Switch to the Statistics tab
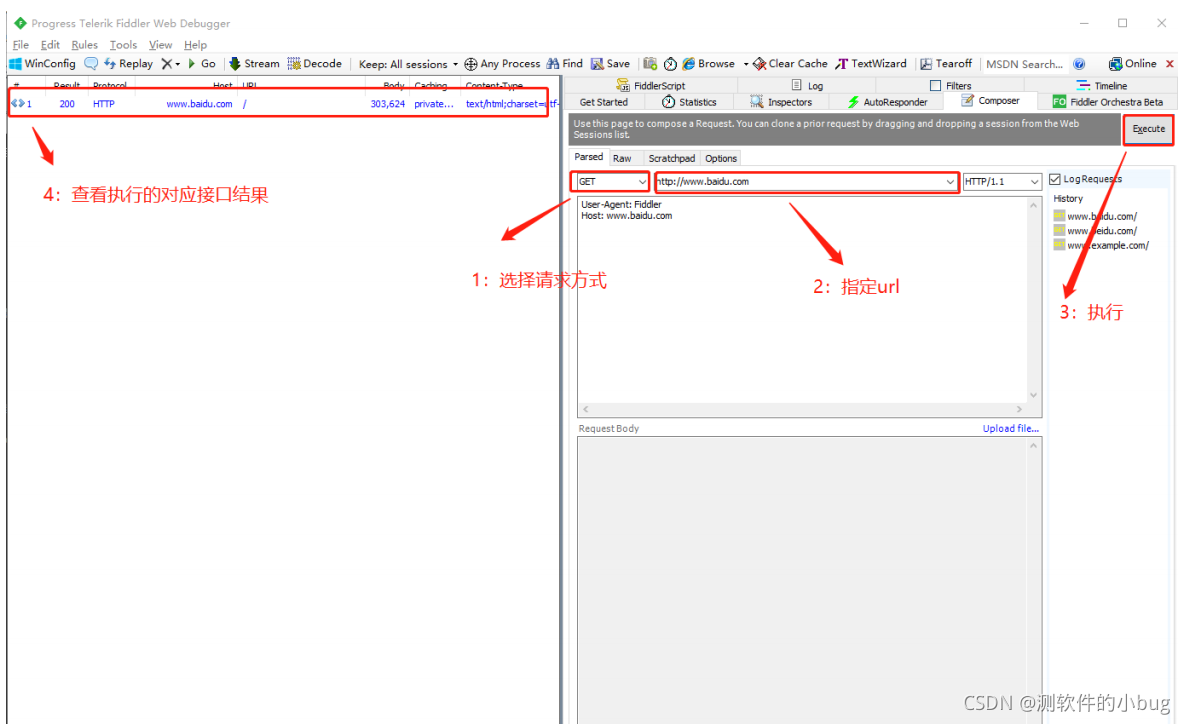 click(689, 102)
